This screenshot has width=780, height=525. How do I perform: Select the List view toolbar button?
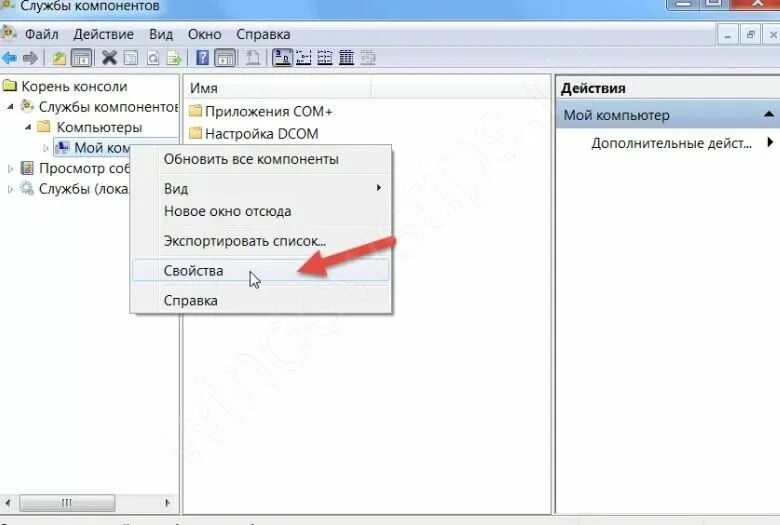[325, 58]
